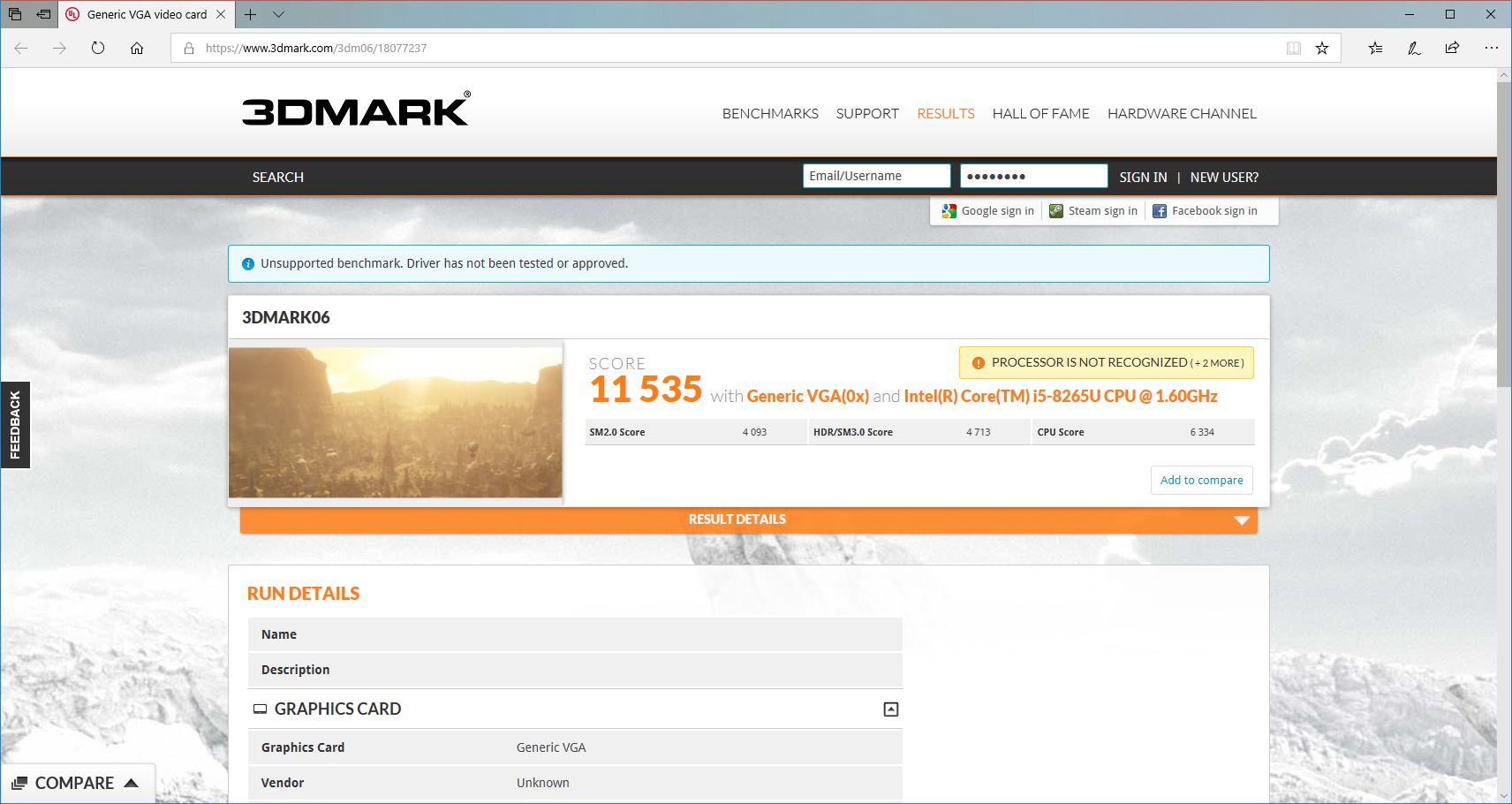The image size is (1512, 804).
Task: Click the Email/Username input field
Action: tap(876, 176)
